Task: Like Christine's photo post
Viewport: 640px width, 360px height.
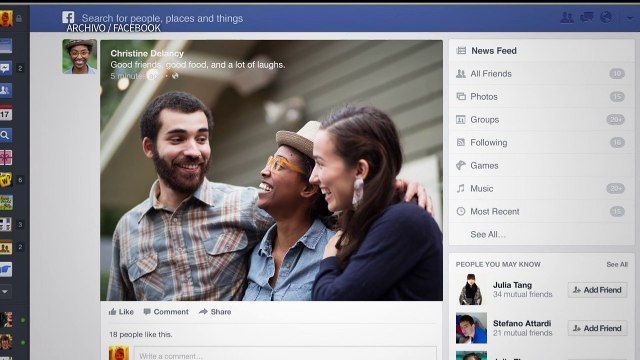Action: (x=121, y=312)
